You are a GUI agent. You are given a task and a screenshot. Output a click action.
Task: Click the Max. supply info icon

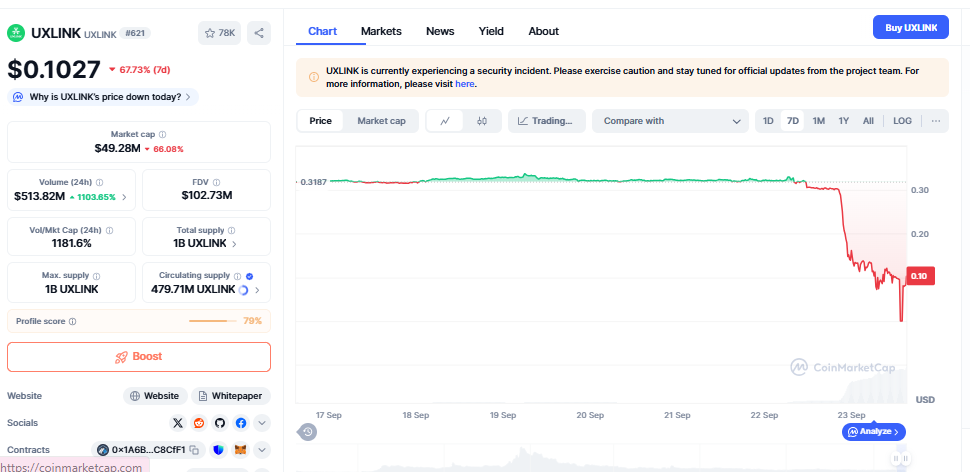(97, 276)
